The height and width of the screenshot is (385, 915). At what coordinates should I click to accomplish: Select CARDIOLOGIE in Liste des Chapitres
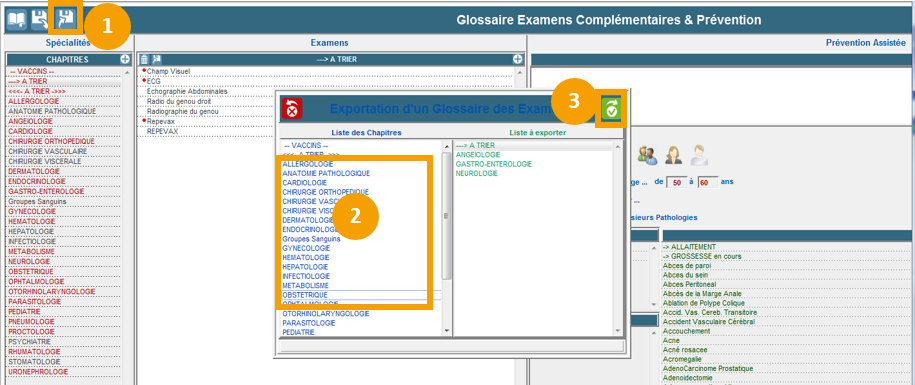pyautogui.click(x=305, y=183)
